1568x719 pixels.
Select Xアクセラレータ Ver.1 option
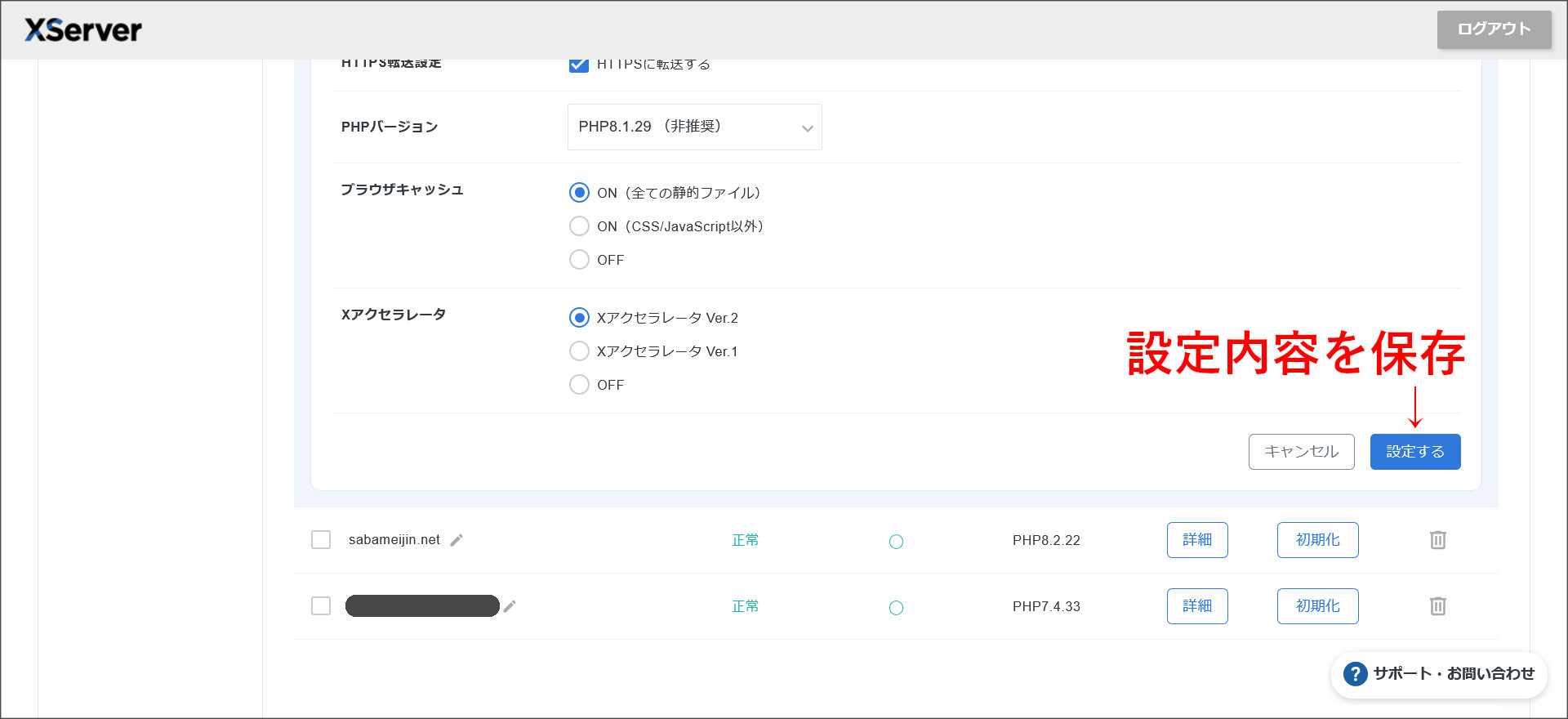pos(579,351)
